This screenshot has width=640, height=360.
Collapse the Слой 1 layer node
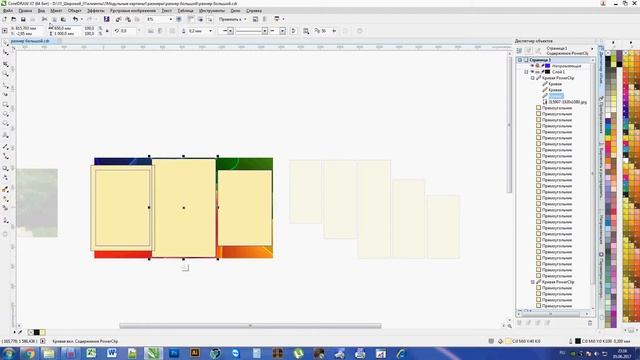[526, 72]
